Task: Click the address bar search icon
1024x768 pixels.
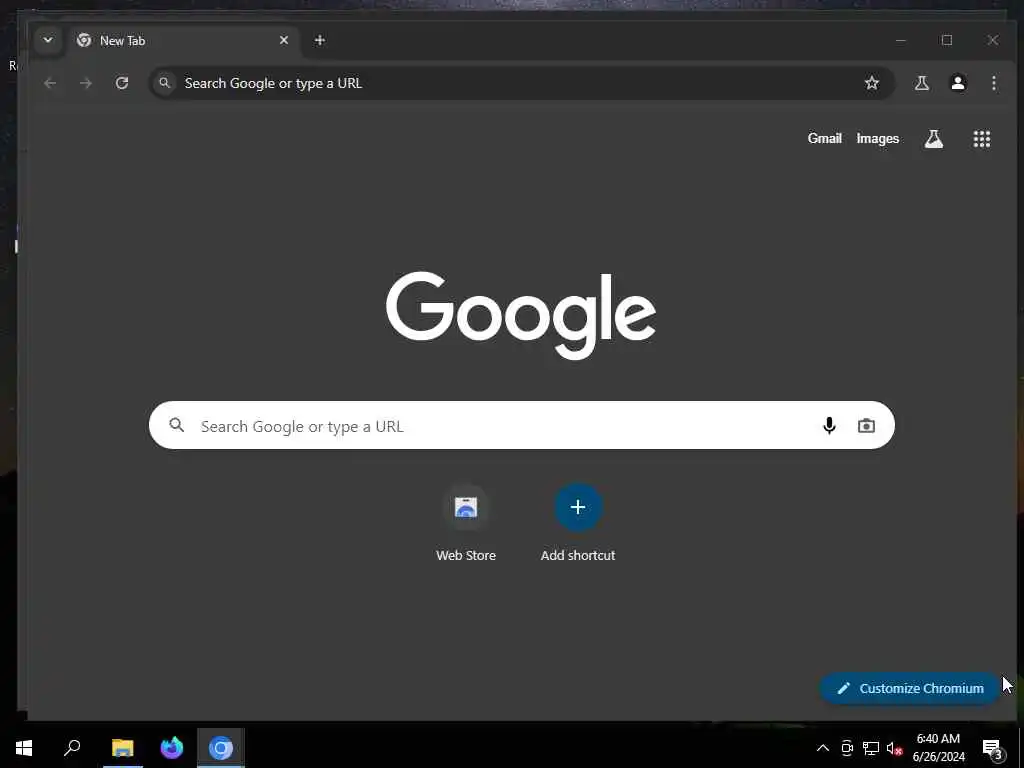Action: (x=165, y=83)
